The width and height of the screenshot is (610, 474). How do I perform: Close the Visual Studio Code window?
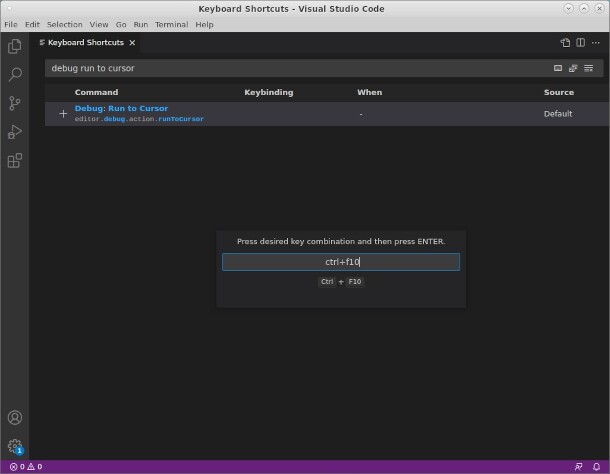599,9
